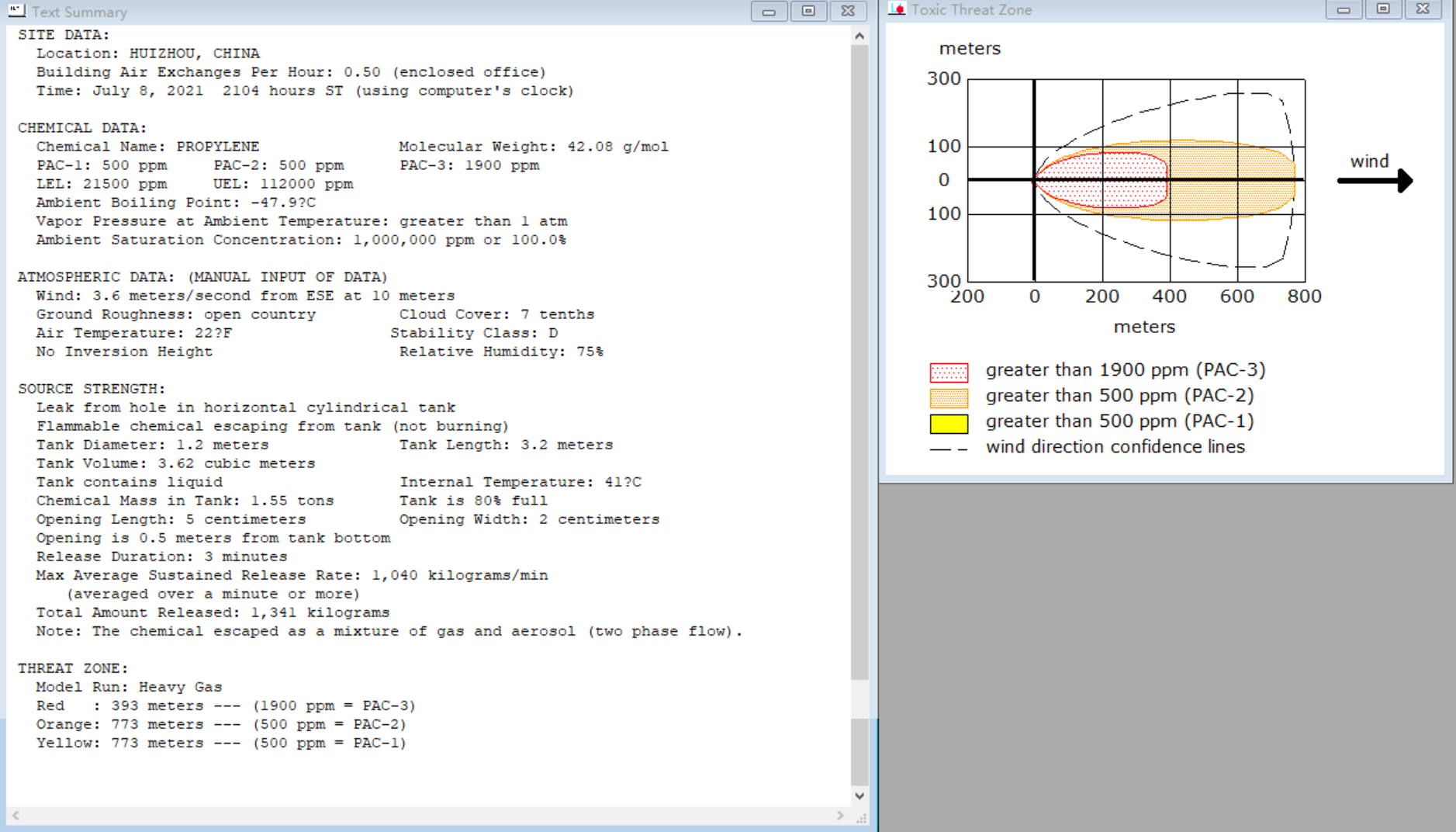The height and width of the screenshot is (832, 1456).
Task: Click the orange PAC-2 legend swatch
Action: (949, 398)
